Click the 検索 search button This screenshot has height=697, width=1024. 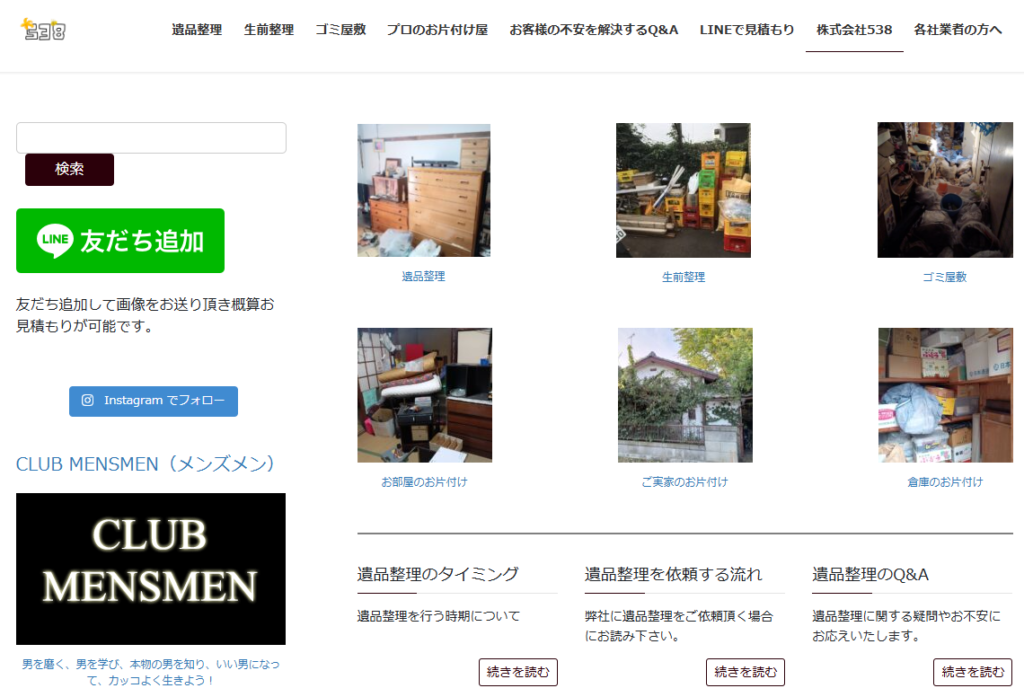coord(69,170)
